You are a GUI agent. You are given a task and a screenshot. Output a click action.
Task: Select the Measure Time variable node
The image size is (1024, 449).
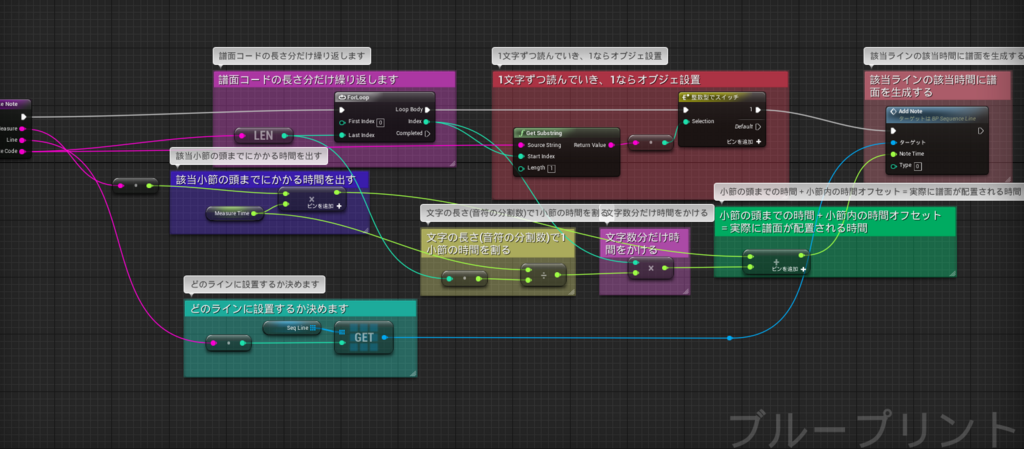(x=235, y=213)
